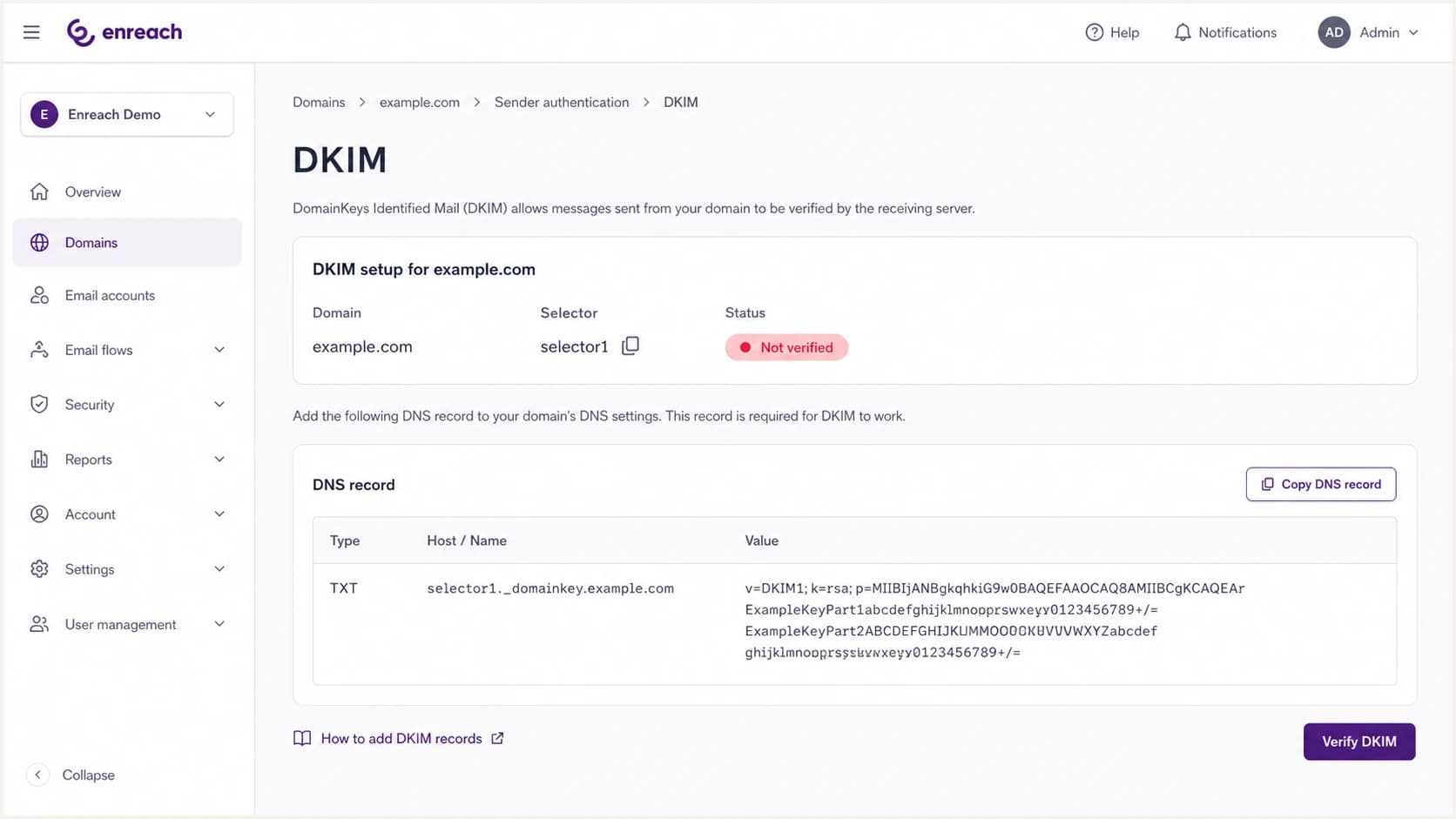The height and width of the screenshot is (819, 1456).
Task: Click the Security shield icon
Action: coord(39,405)
